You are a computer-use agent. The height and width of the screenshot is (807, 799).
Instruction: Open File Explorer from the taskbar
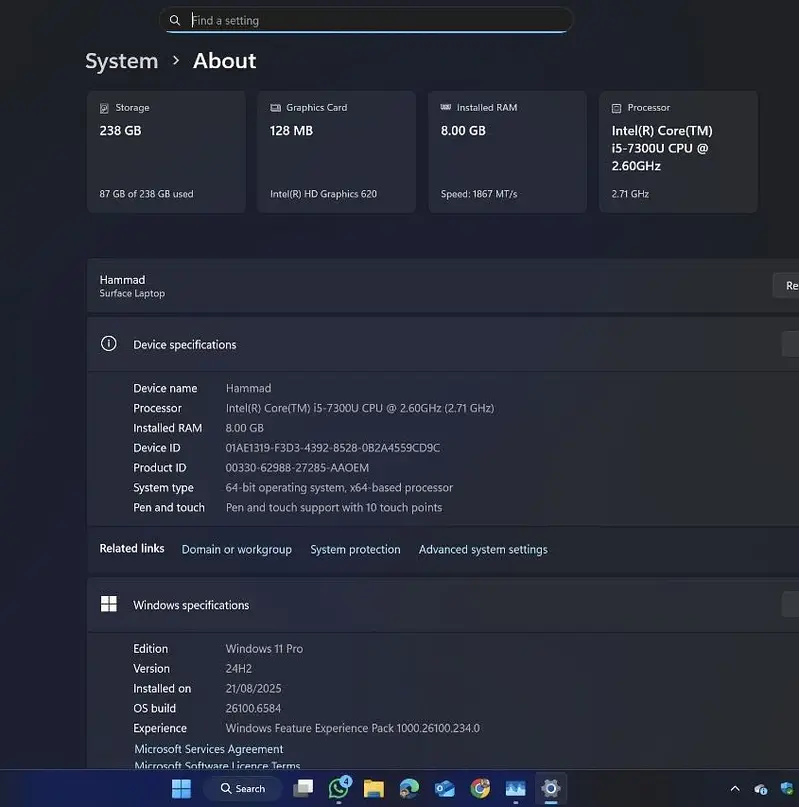pyautogui.click(x=374, y=789)
